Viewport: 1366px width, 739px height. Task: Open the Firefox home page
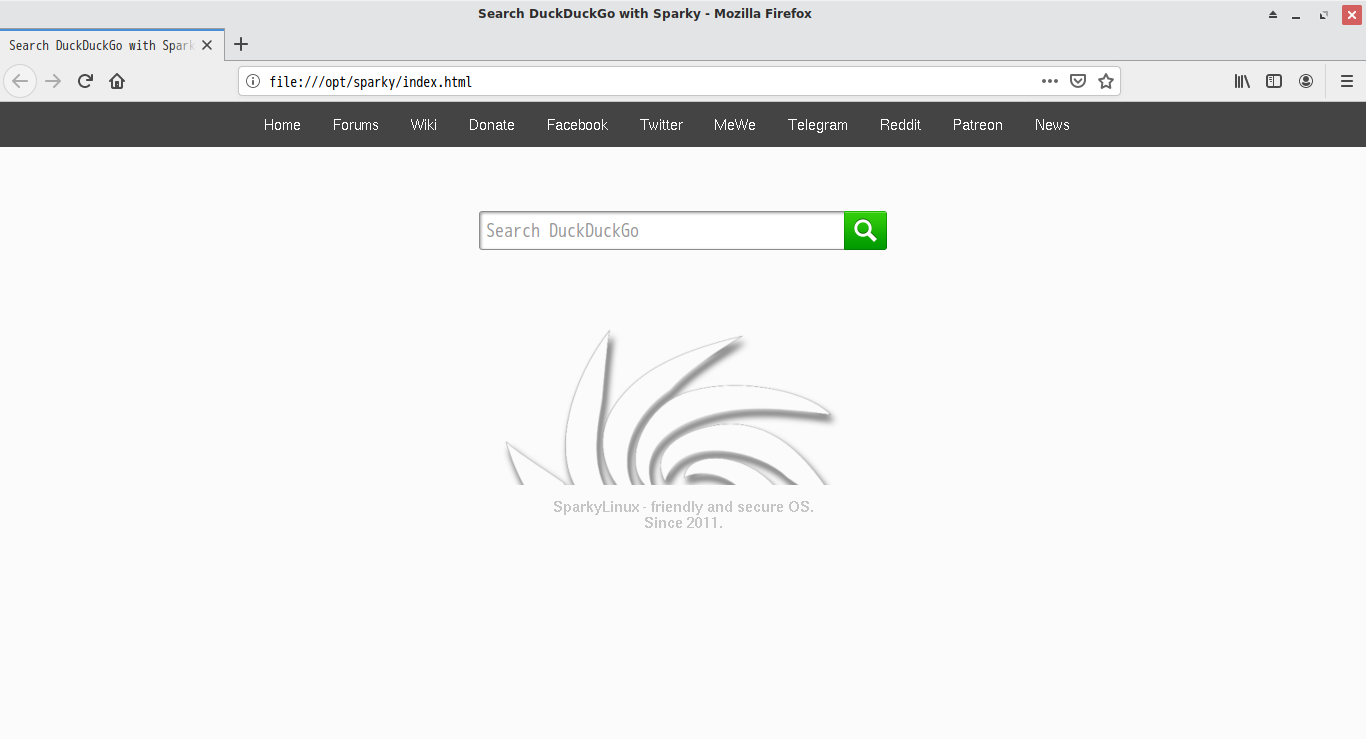pyautogui.click(x=117, y=81)
